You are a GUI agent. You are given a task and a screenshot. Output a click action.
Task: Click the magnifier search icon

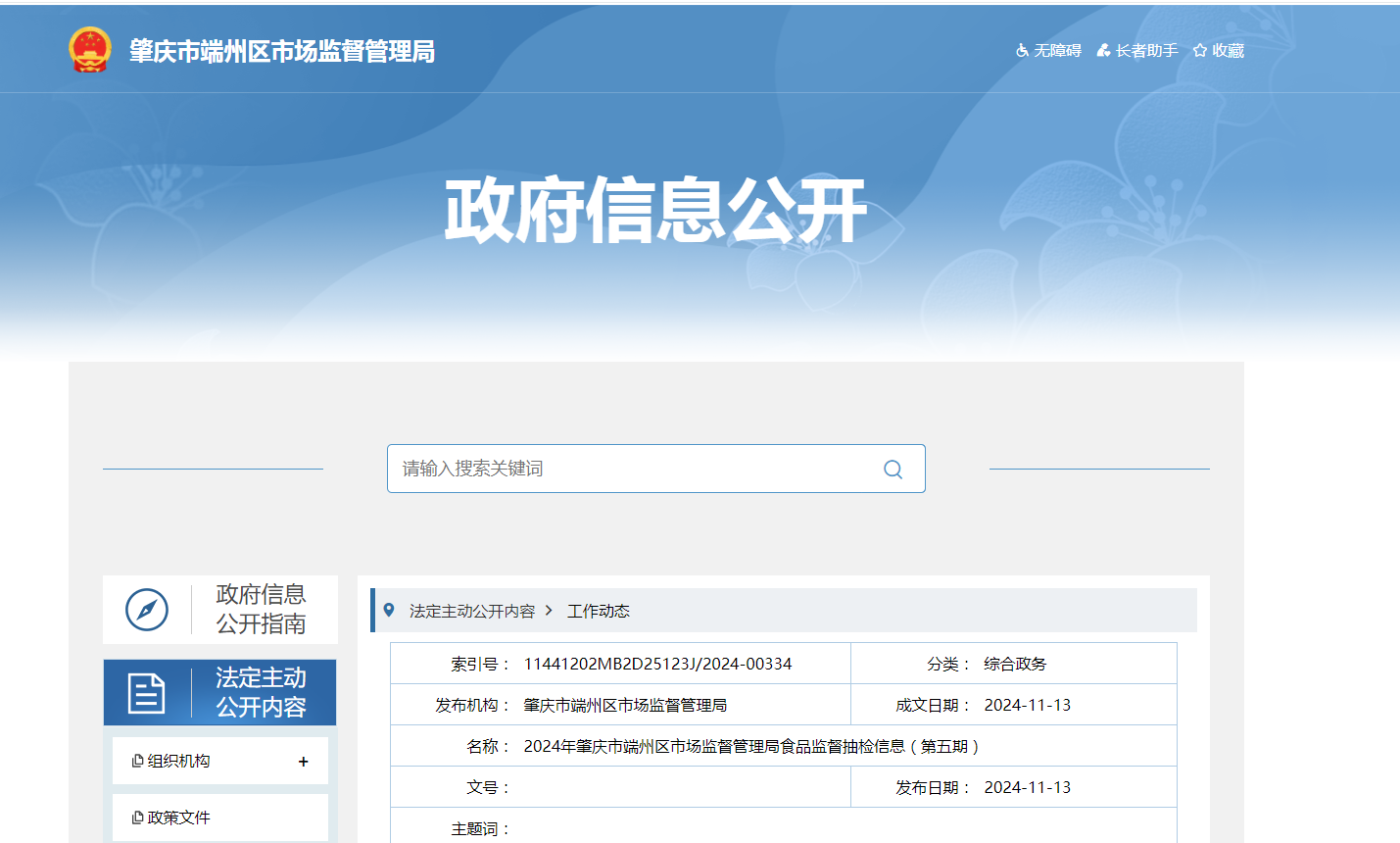coord(893,470)
